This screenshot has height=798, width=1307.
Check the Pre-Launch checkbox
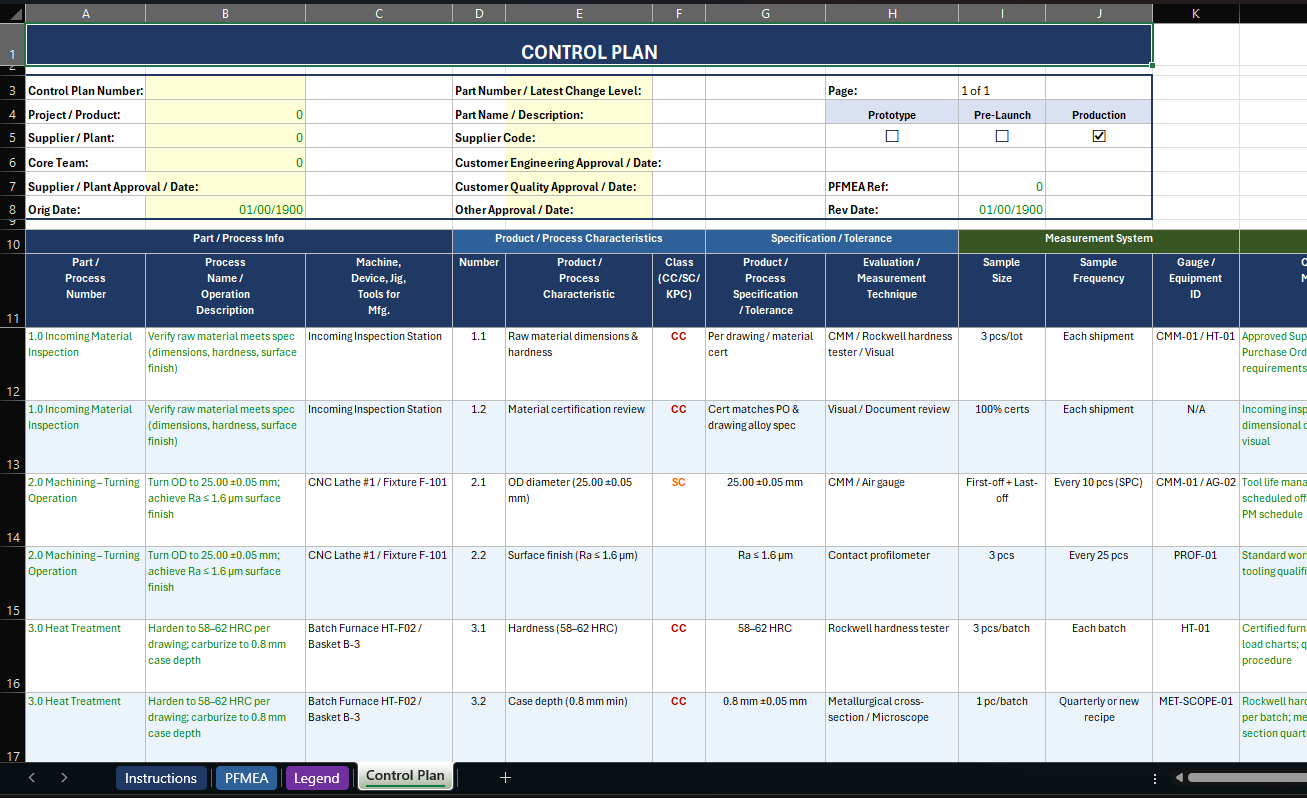pyautogui.click(x=1001, y=136)
